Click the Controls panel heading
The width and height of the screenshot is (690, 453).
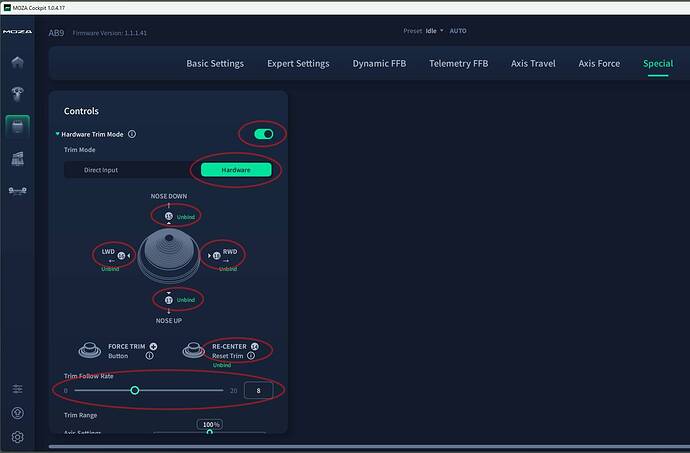tap(81, 111)
